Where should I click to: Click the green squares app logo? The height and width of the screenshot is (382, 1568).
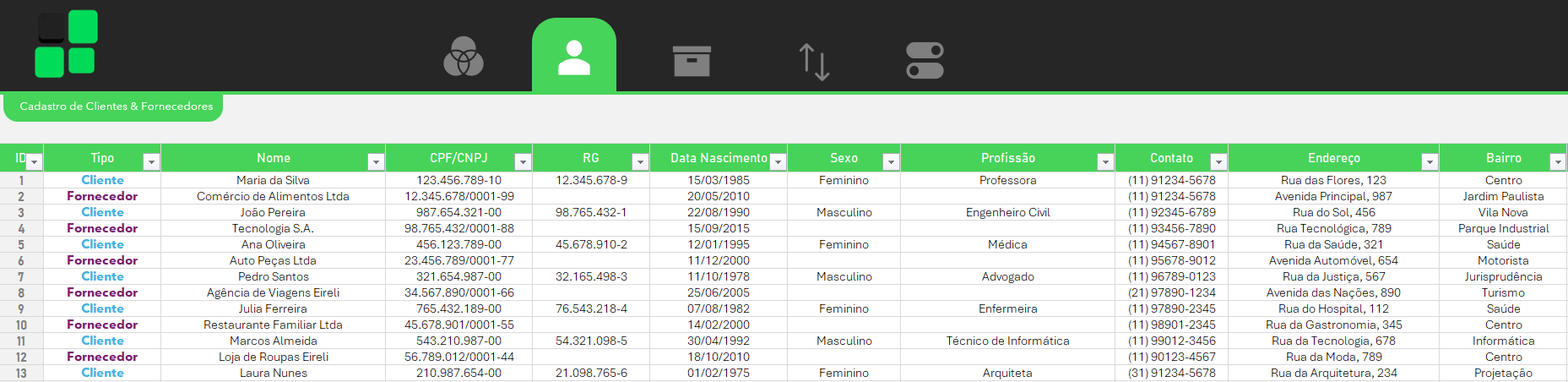click(x=67, y=44)
